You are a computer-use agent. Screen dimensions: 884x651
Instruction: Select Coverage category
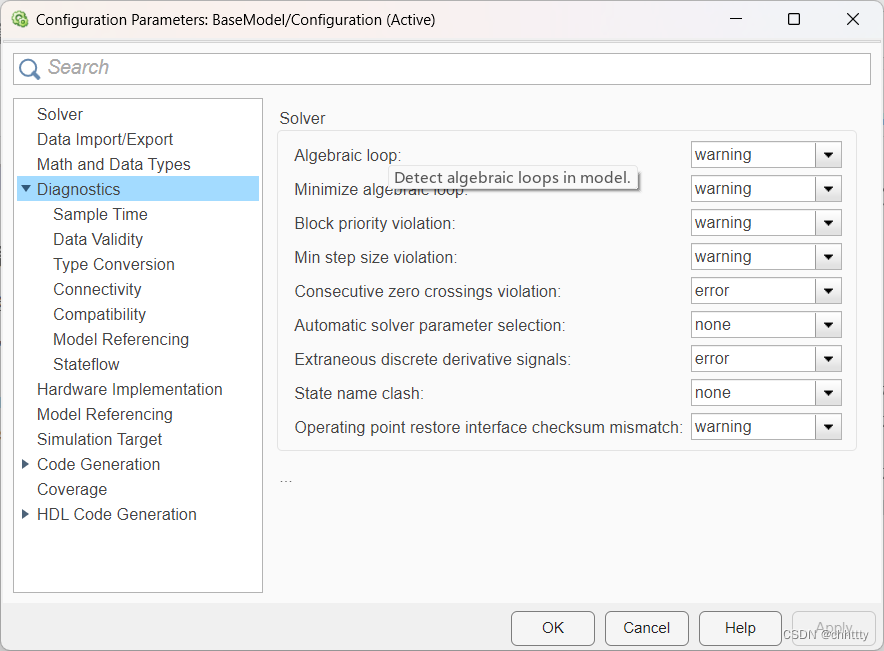coord(72,489)
